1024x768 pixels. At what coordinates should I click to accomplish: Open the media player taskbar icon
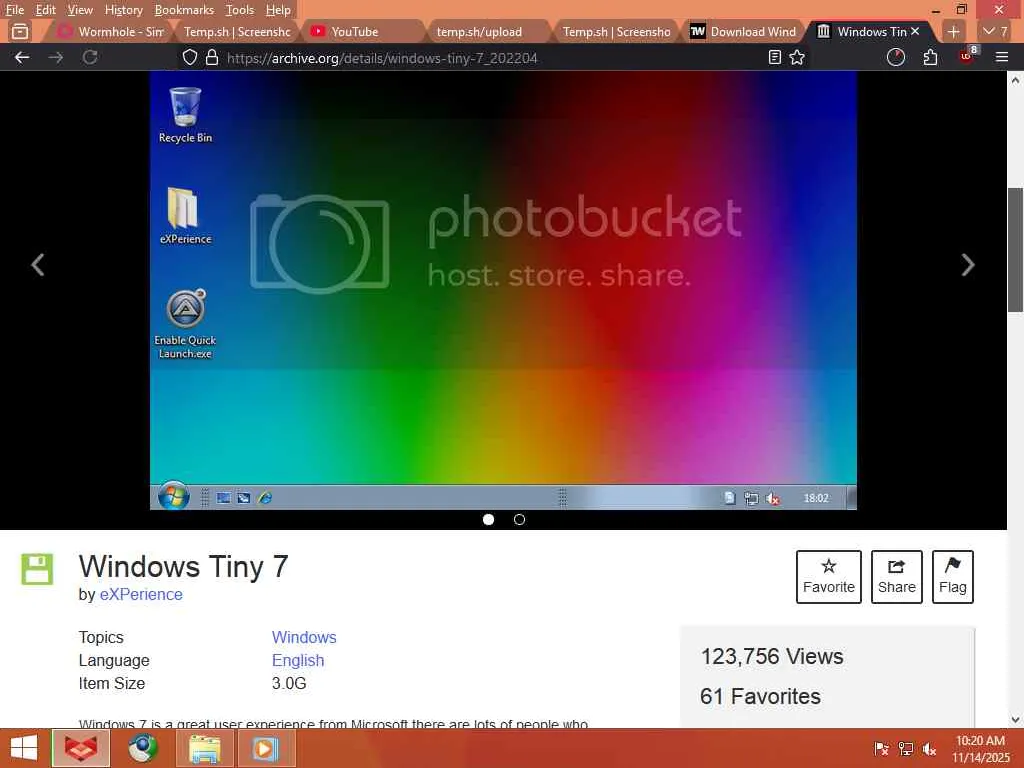(265, 748)
